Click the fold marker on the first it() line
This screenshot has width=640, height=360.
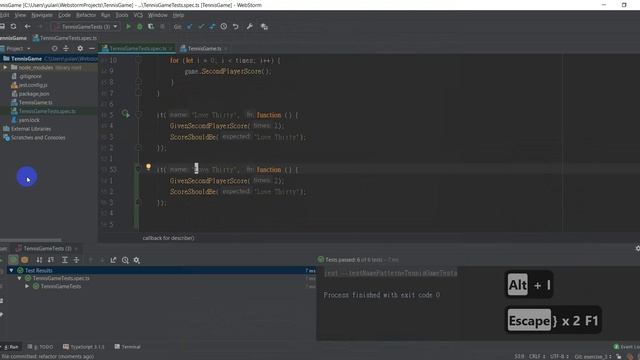[x=139, y=115]
